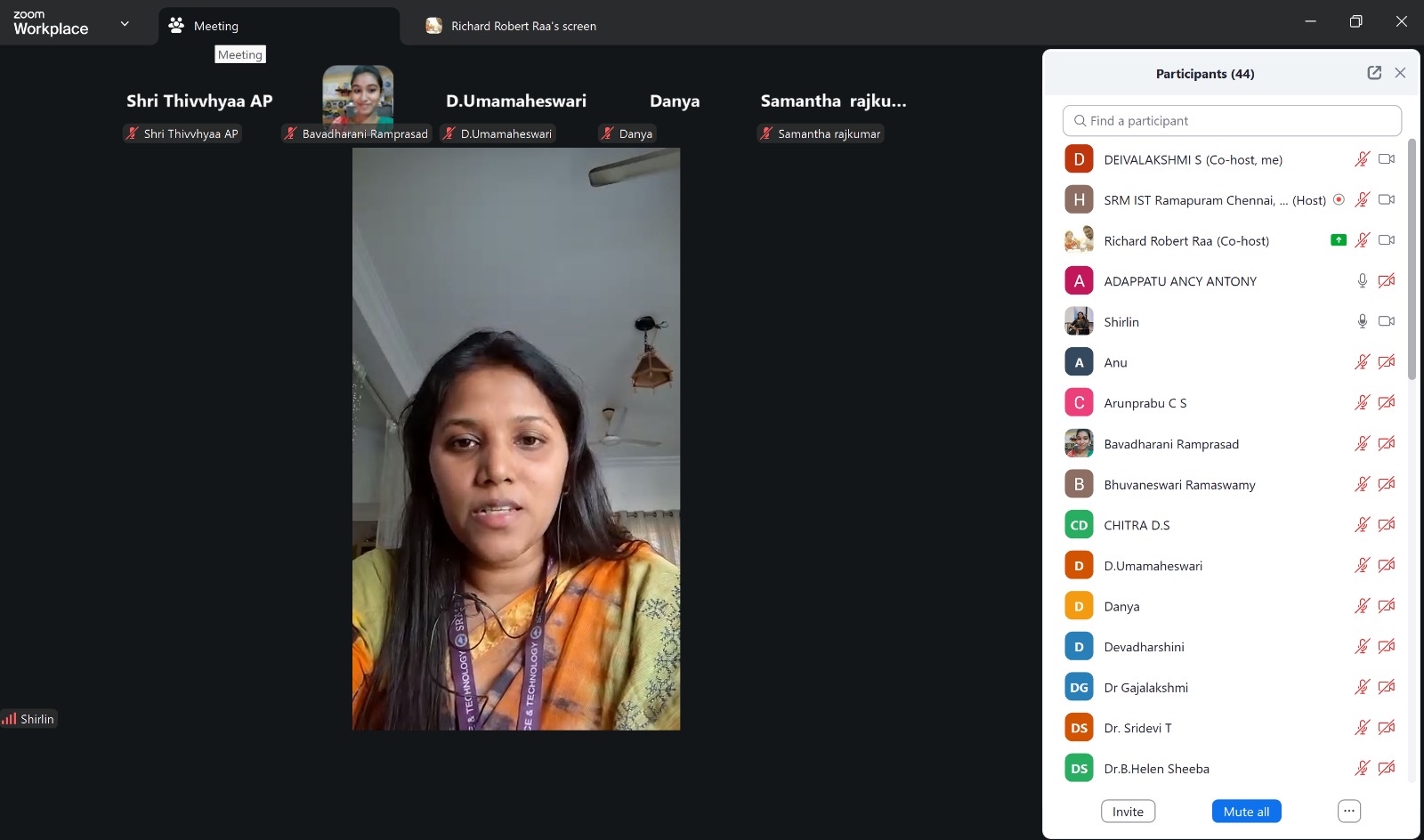Screen dimensions: 1424x840
Task: Toggle ADAPPATU ANCY ANTONY's microphone
Action: point(1362,281)
